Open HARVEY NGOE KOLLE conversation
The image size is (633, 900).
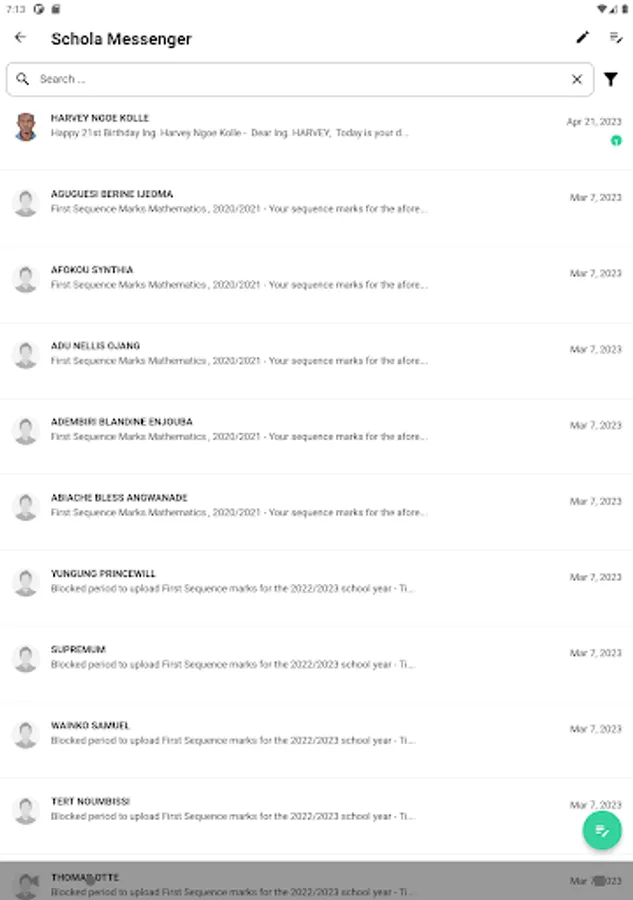[x=316, y=132]
